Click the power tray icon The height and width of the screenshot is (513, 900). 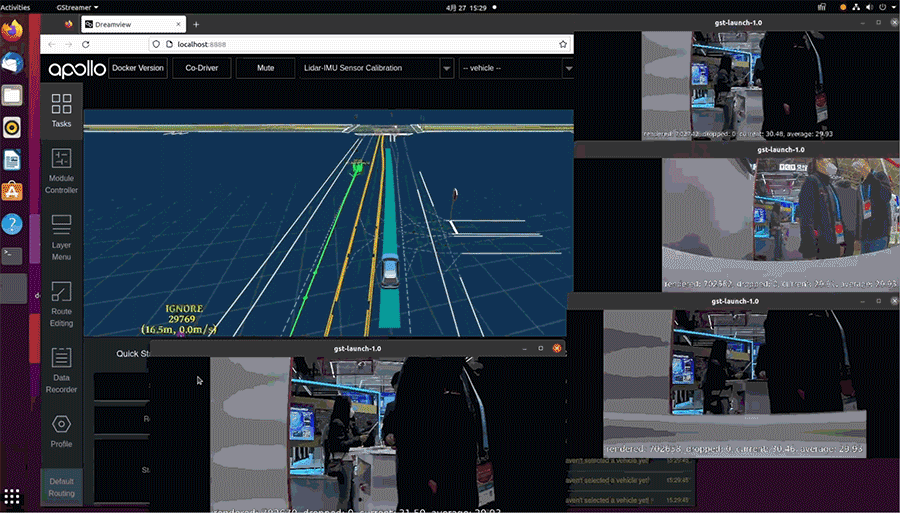[883, 7]
